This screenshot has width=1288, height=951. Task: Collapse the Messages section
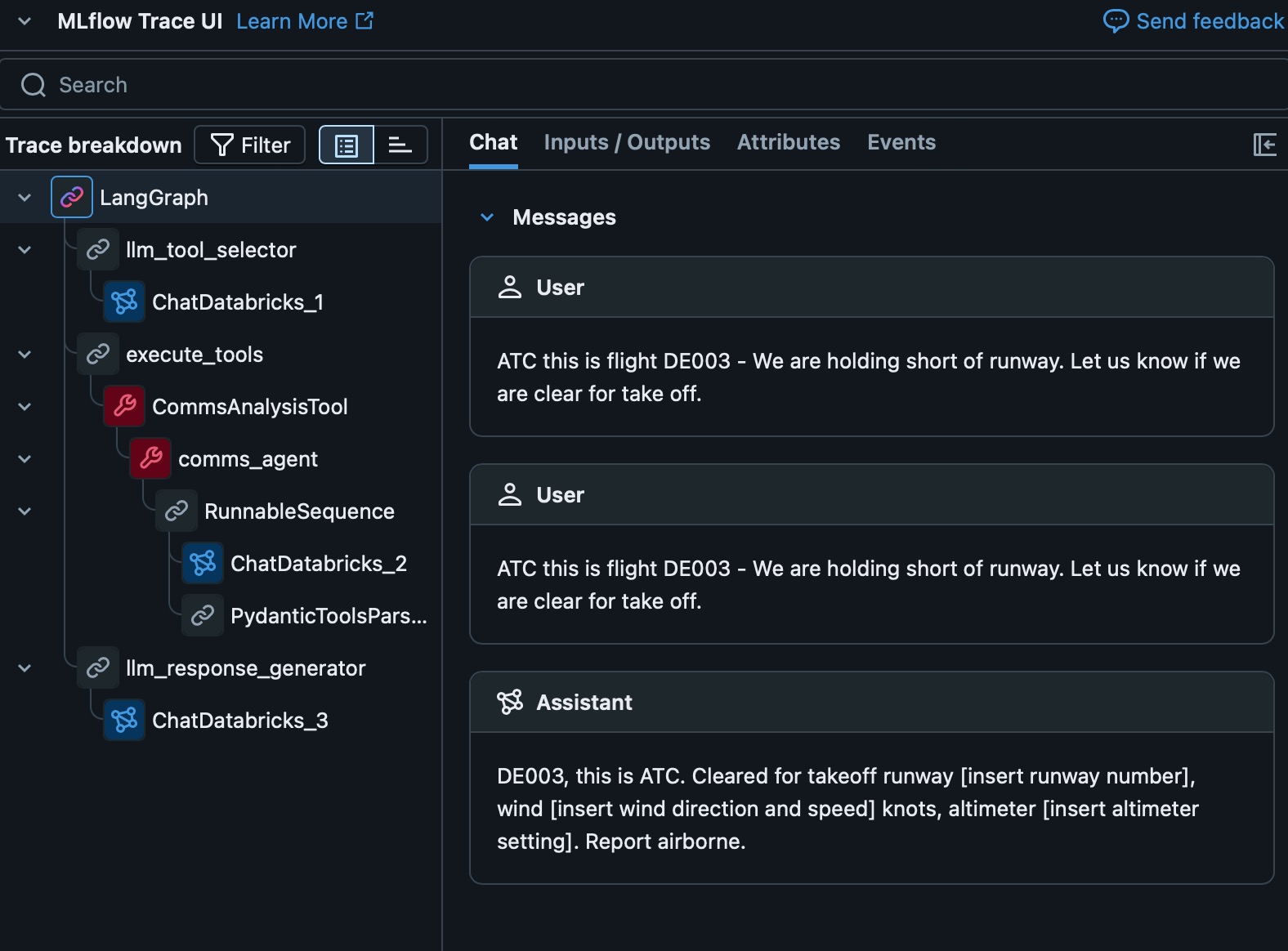click(488, 217)
